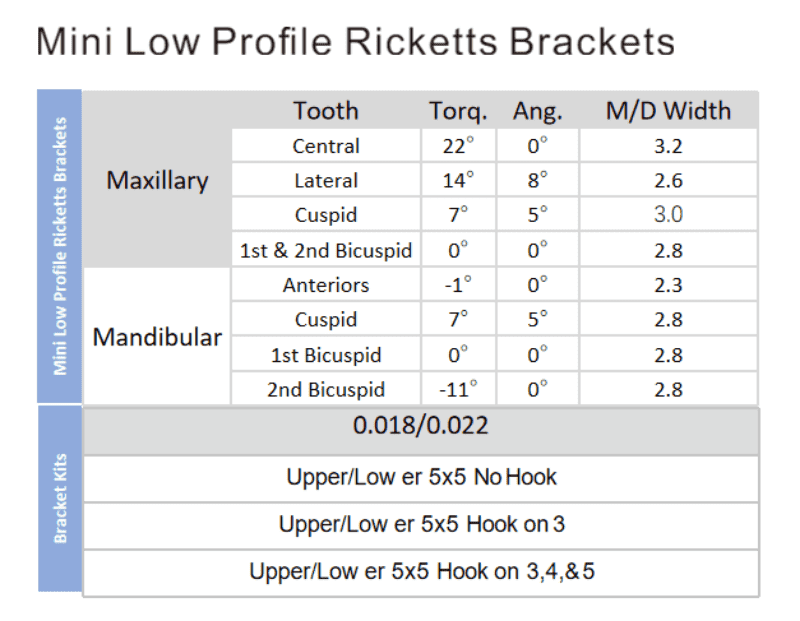Select the vertical Bracket Kits side label

60,499
